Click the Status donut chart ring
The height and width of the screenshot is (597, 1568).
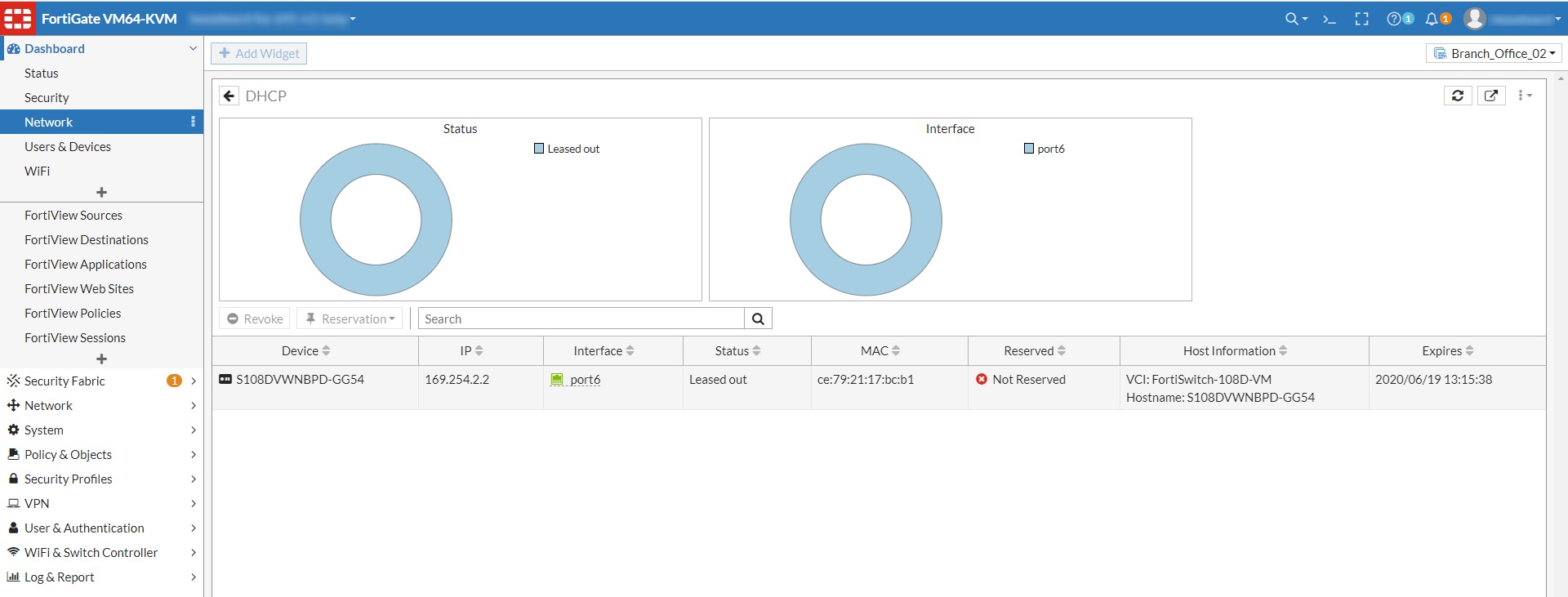point(315,220)
